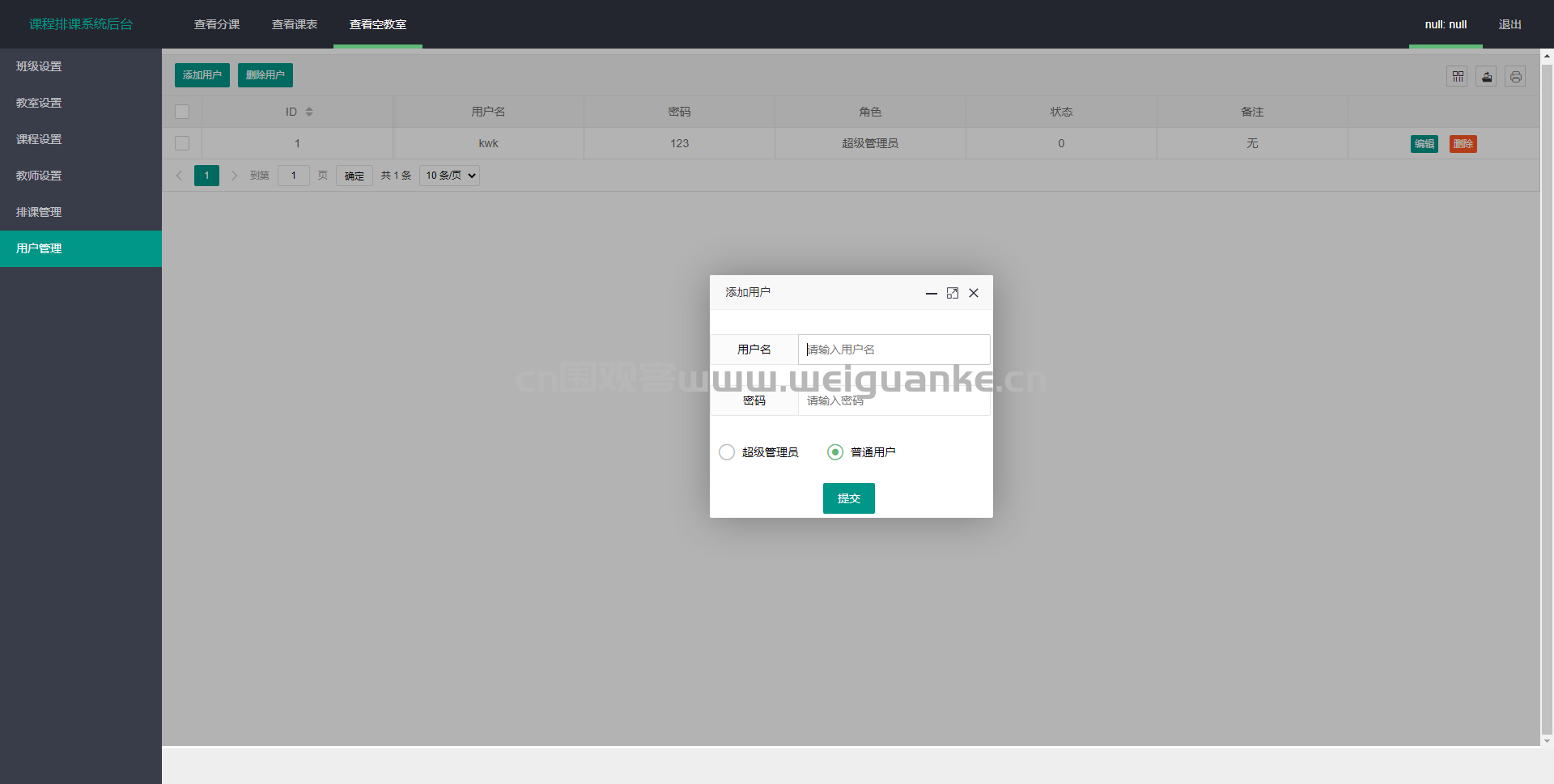Maximize the 添加用户 dialog
This screenshot has width=1554, height=784.
[x=953, y=293]
